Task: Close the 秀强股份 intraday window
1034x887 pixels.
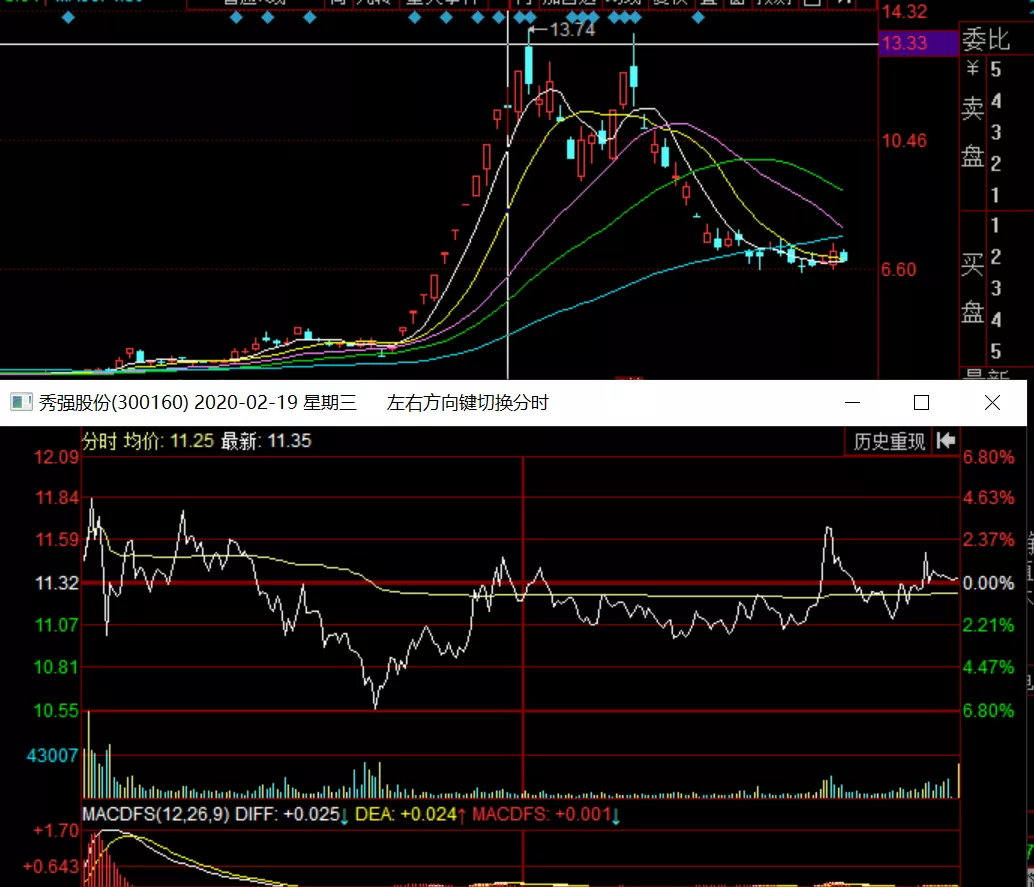Action: coord(992,402)
